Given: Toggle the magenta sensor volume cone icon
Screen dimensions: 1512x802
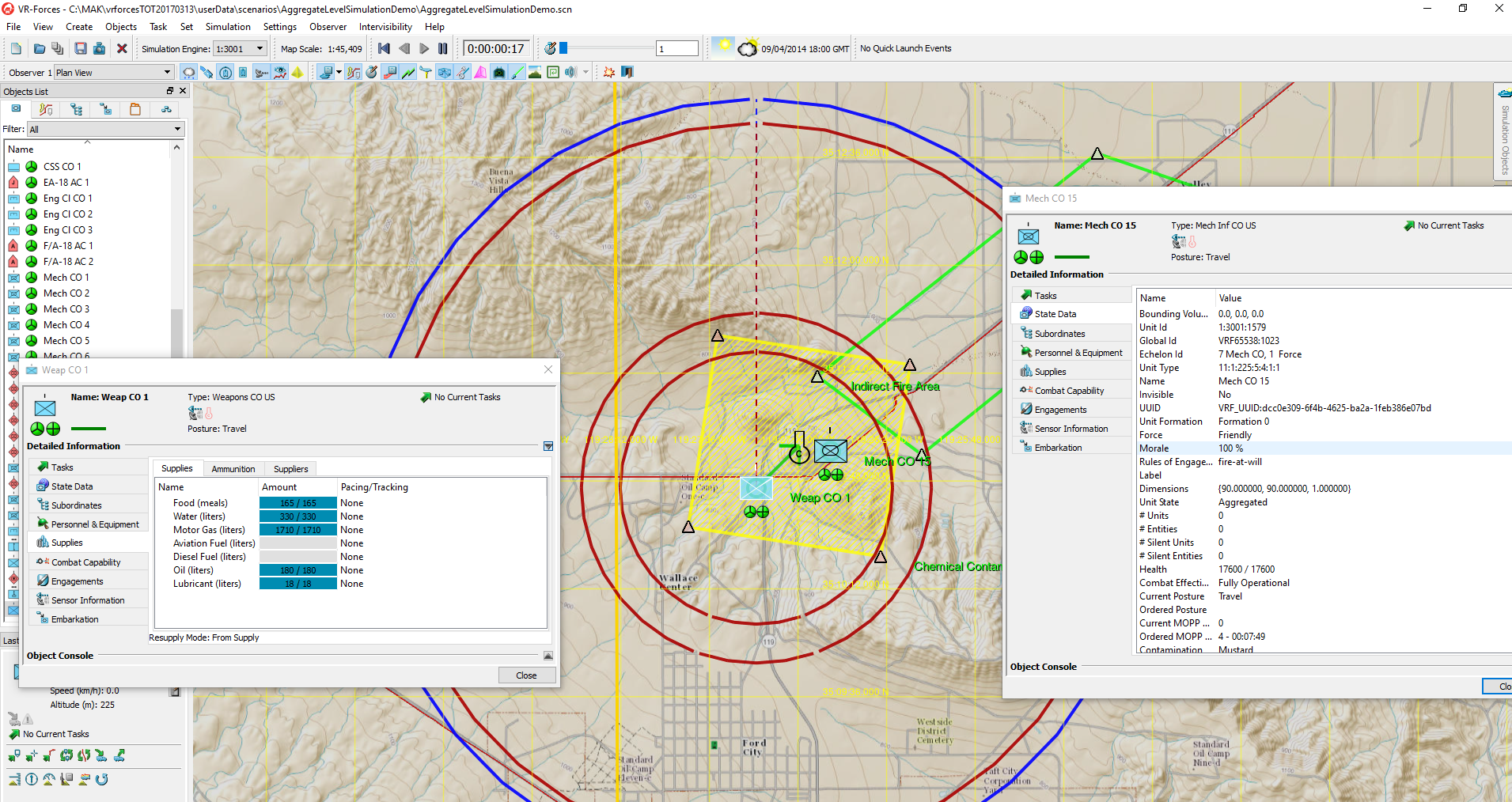Looking at the screenshot, I should [x=480, y=72].
